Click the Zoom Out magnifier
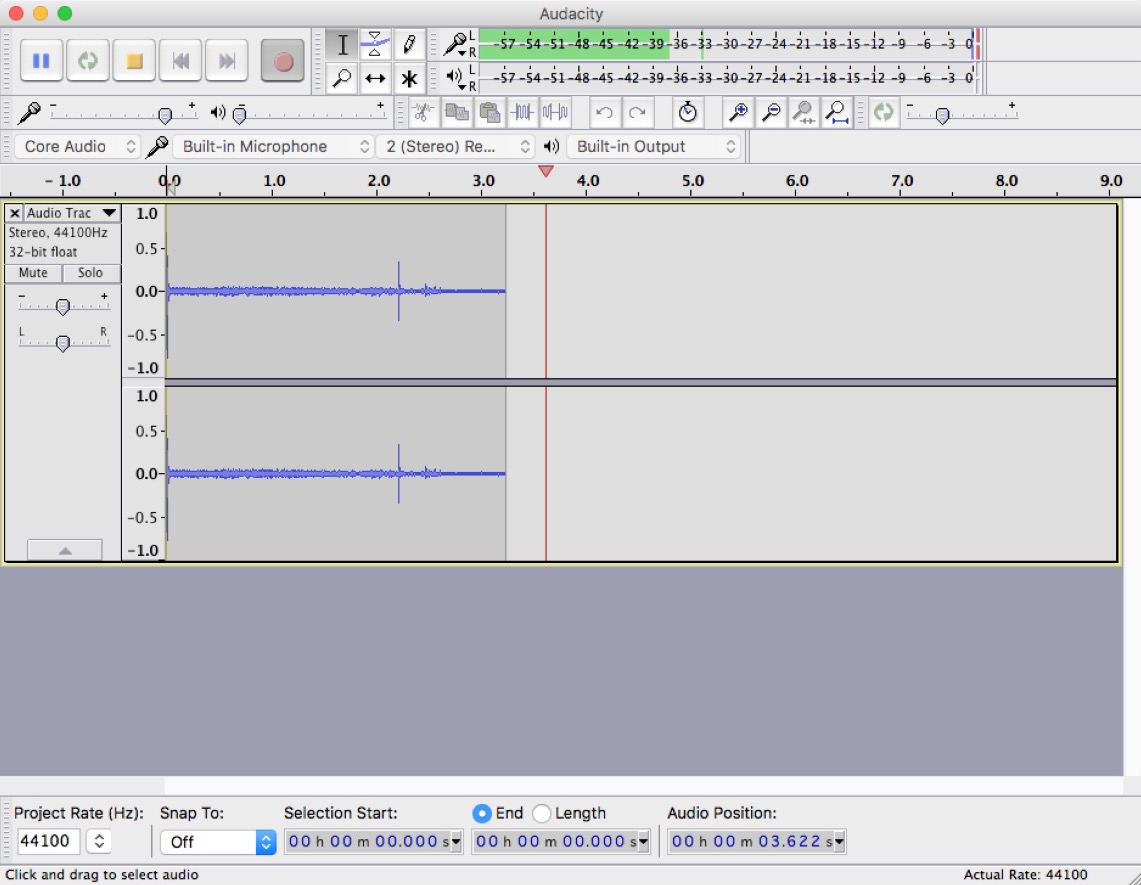This screenshot has height=885, width=1141. (771, 113)
